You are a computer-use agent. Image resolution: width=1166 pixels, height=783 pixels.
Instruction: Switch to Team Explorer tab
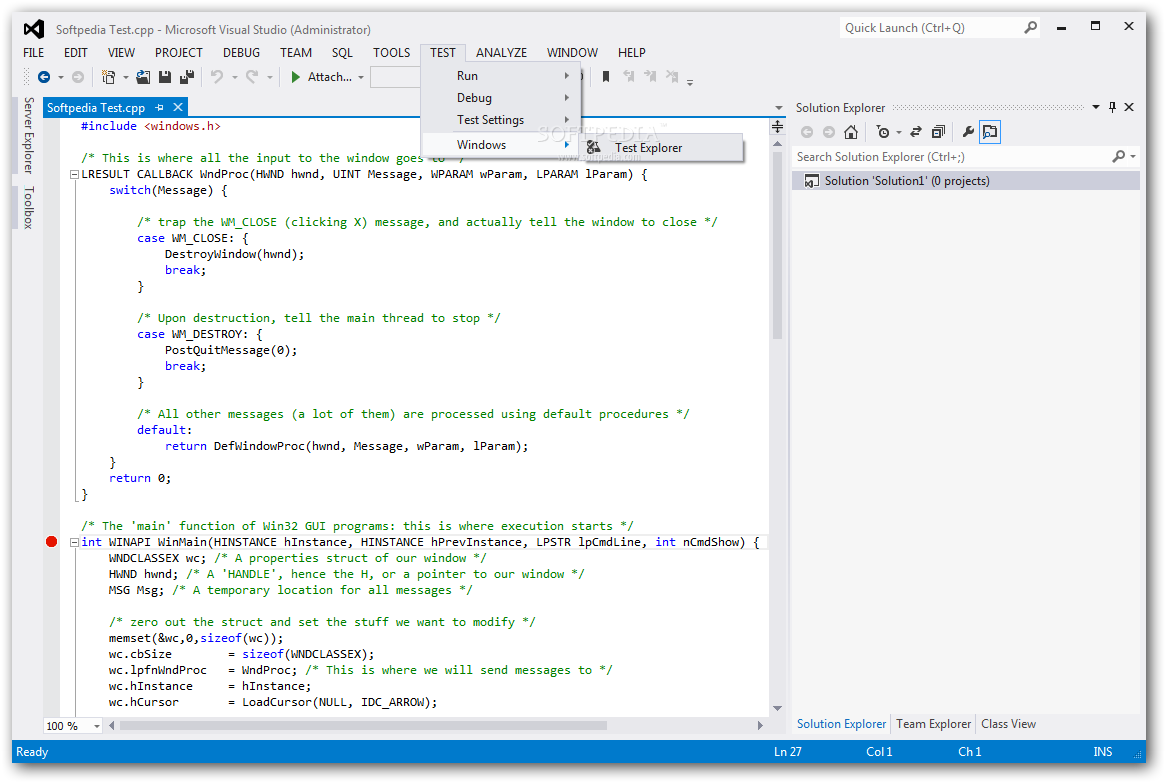tap(933, 724)
